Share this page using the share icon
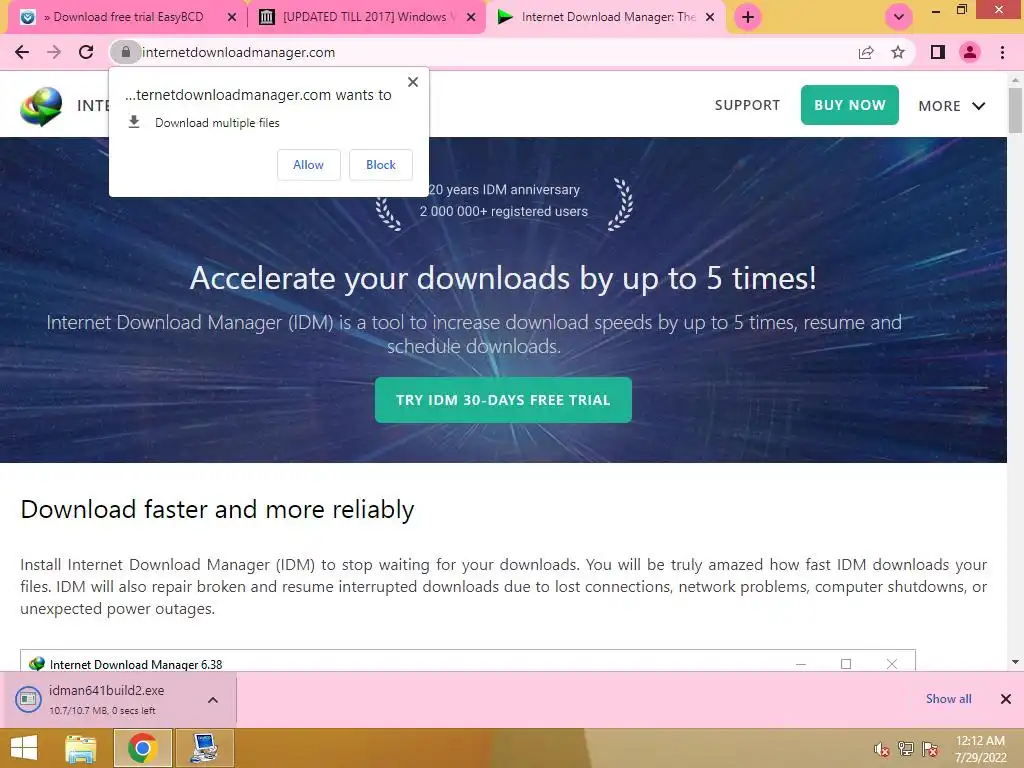The width and height of the screenshot is (1024, 768). coord(866,52)
